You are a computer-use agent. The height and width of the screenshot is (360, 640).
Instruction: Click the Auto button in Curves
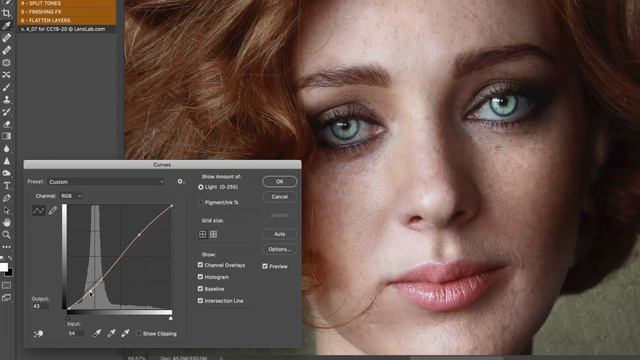click(280, 234)
